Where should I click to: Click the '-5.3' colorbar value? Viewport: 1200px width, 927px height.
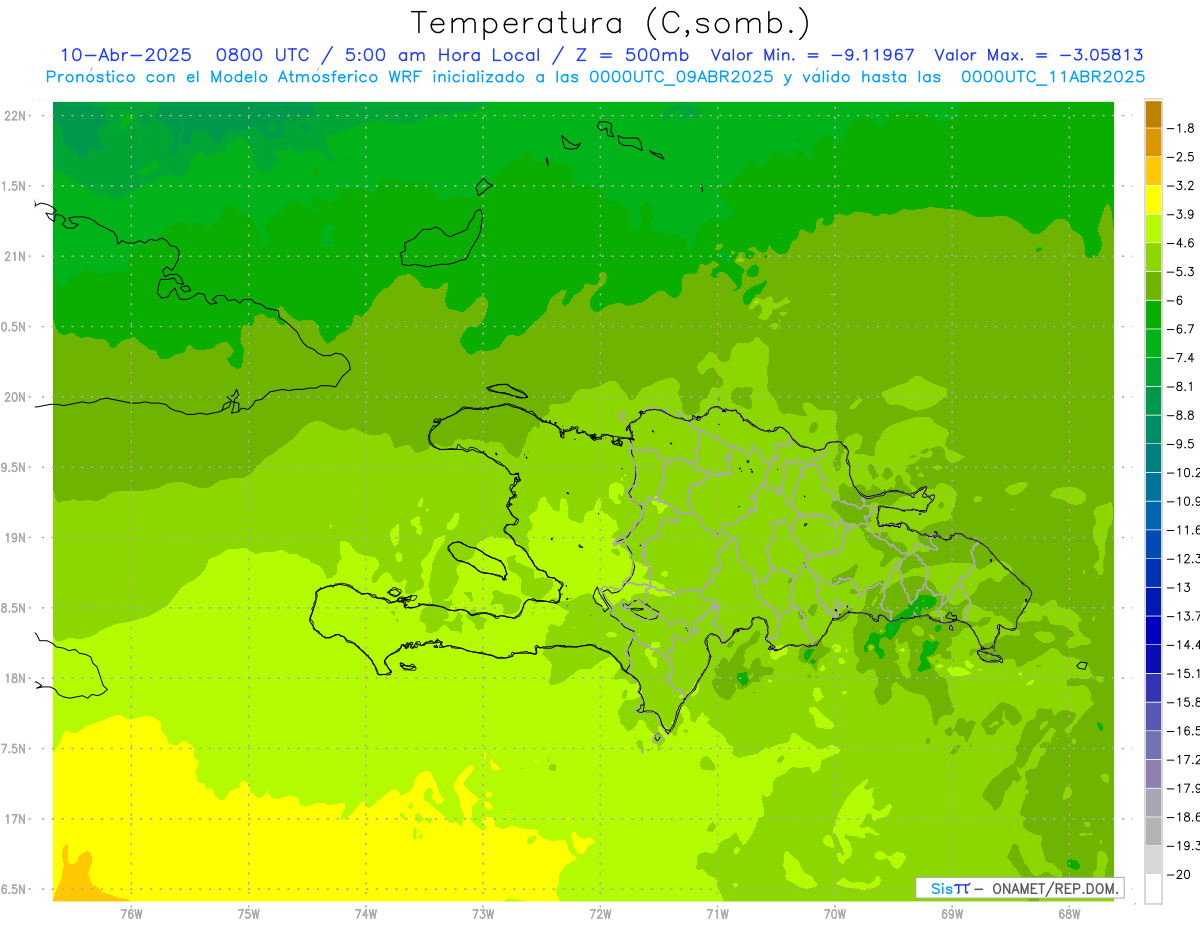pos(1181,272)
